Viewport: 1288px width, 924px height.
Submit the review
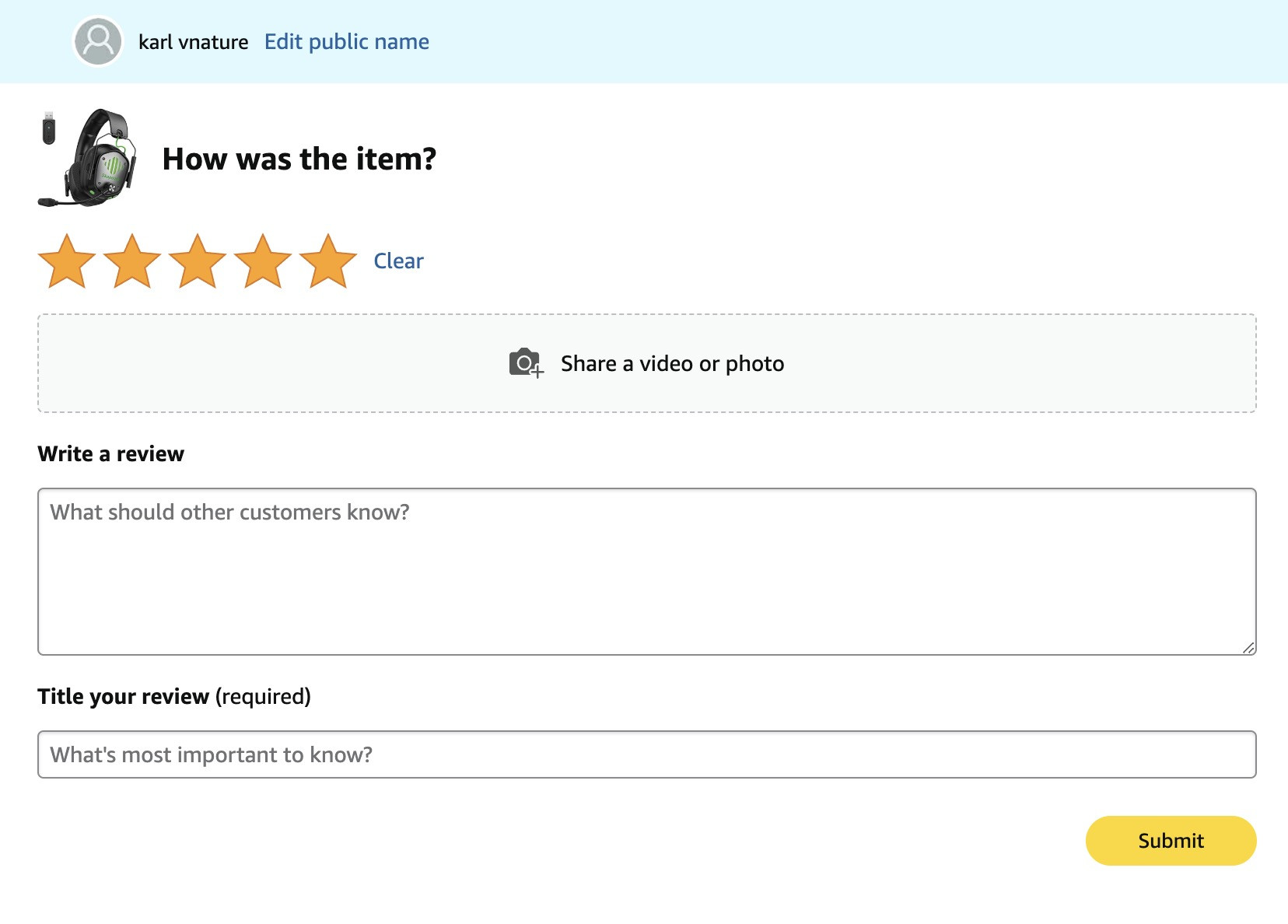coord(1171,841)
